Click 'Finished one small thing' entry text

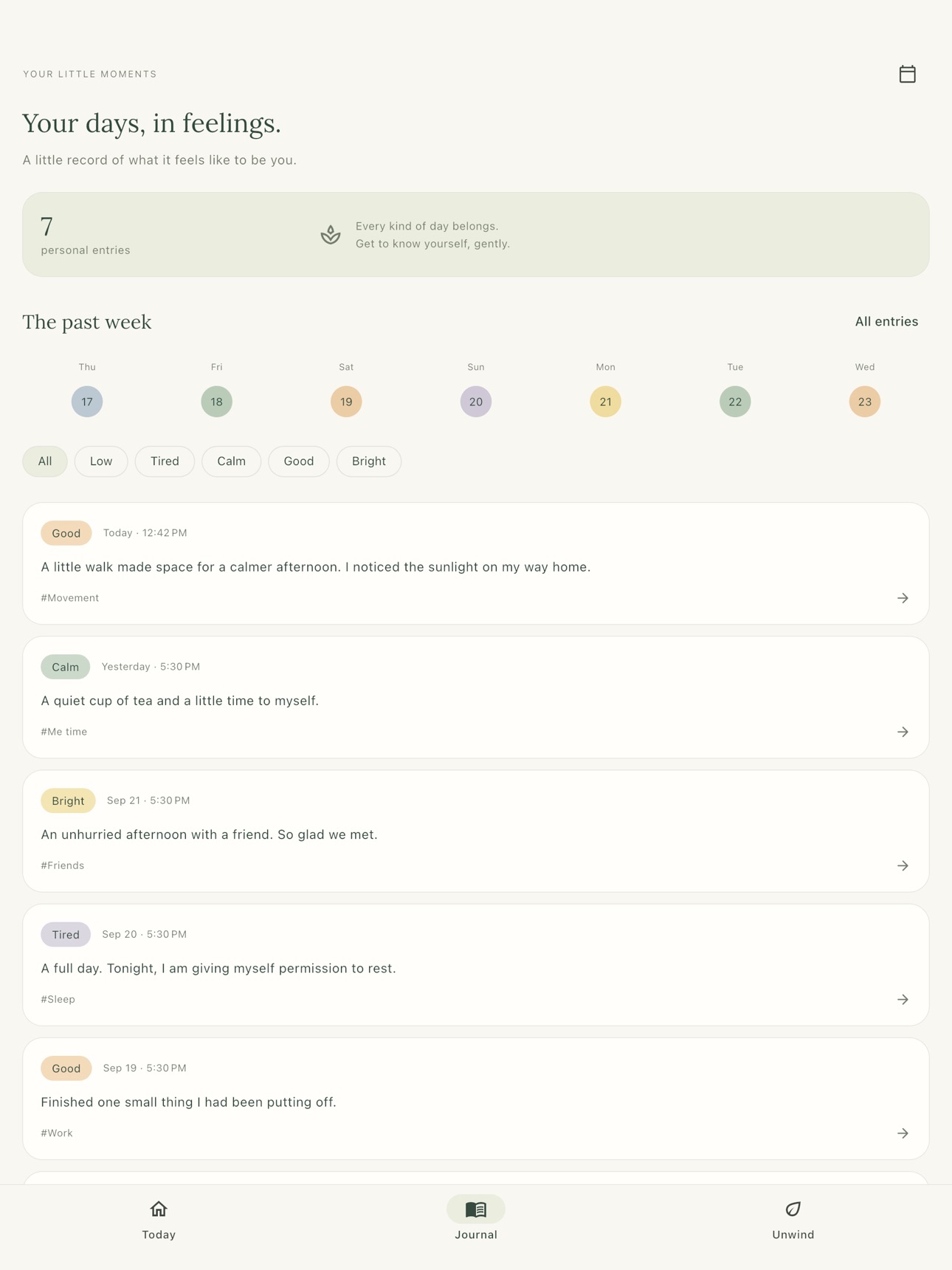[x=188, y=1102]
